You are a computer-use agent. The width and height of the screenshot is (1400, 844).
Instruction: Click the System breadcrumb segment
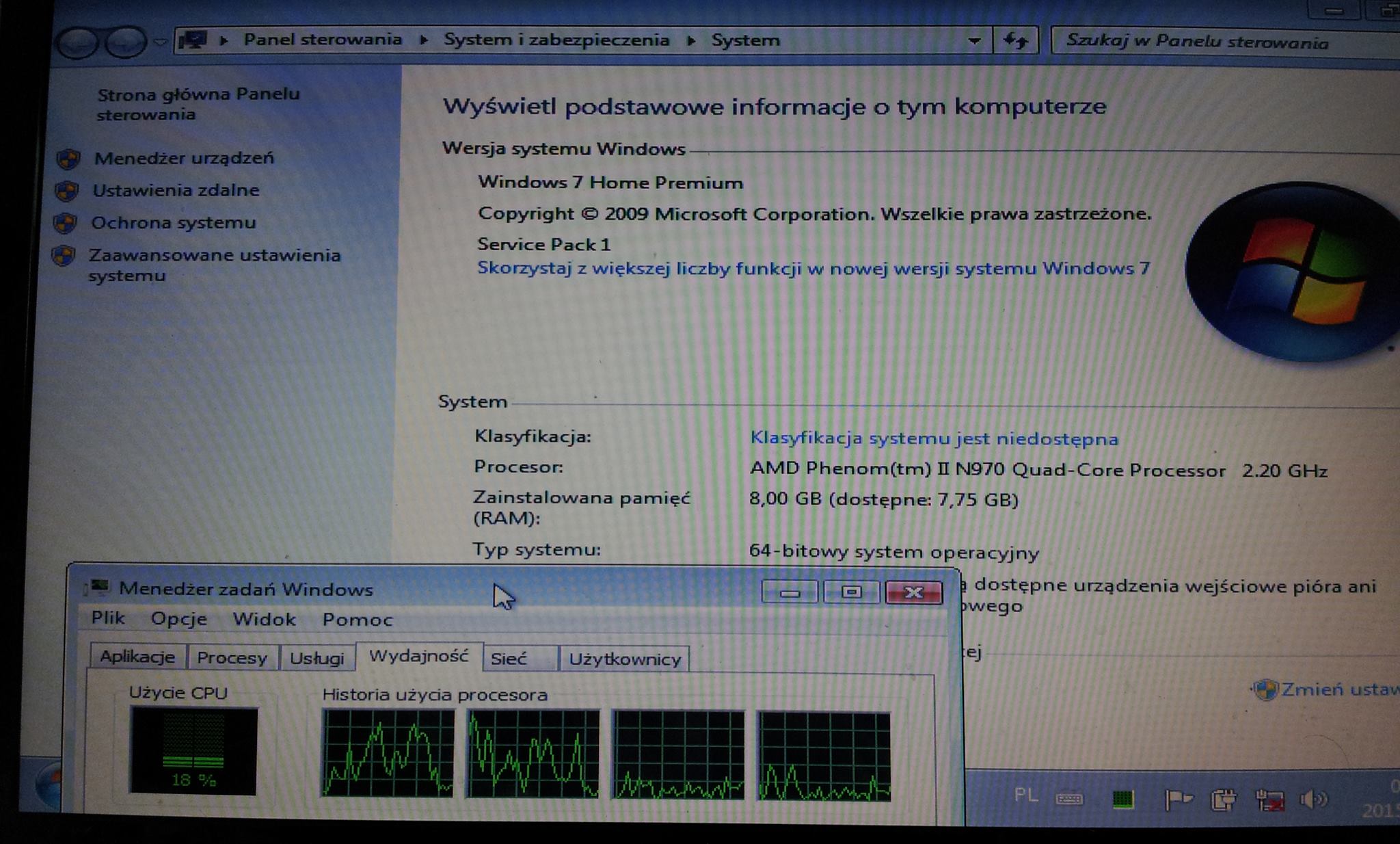click(745, 40)
